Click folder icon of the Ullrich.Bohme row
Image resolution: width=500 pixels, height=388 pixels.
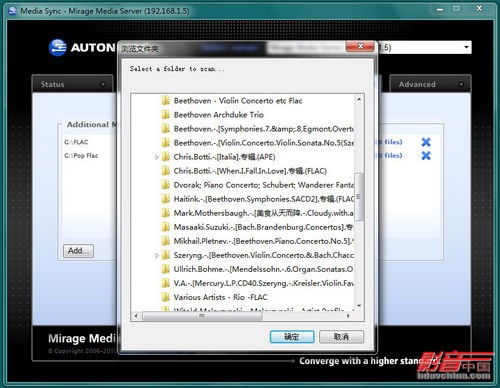(166, 269)
